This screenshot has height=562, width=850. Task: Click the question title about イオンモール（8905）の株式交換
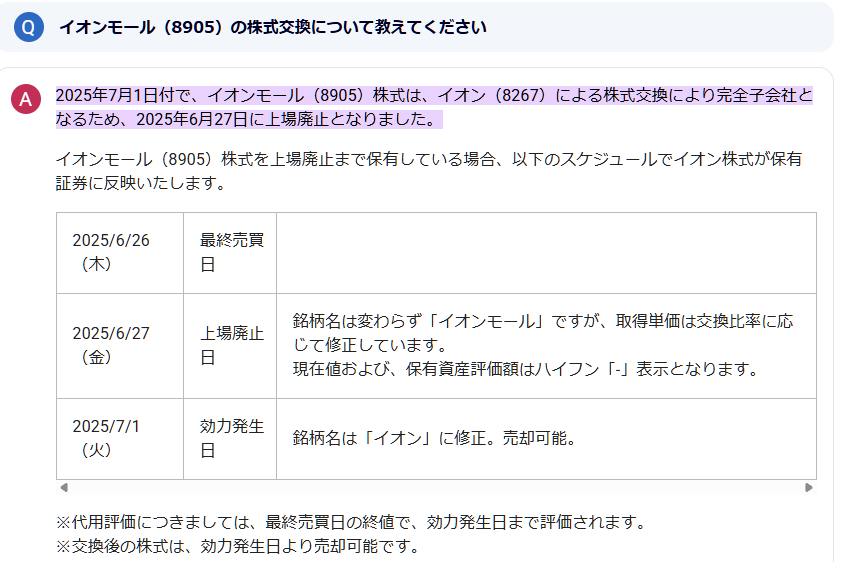click(273, 27)
